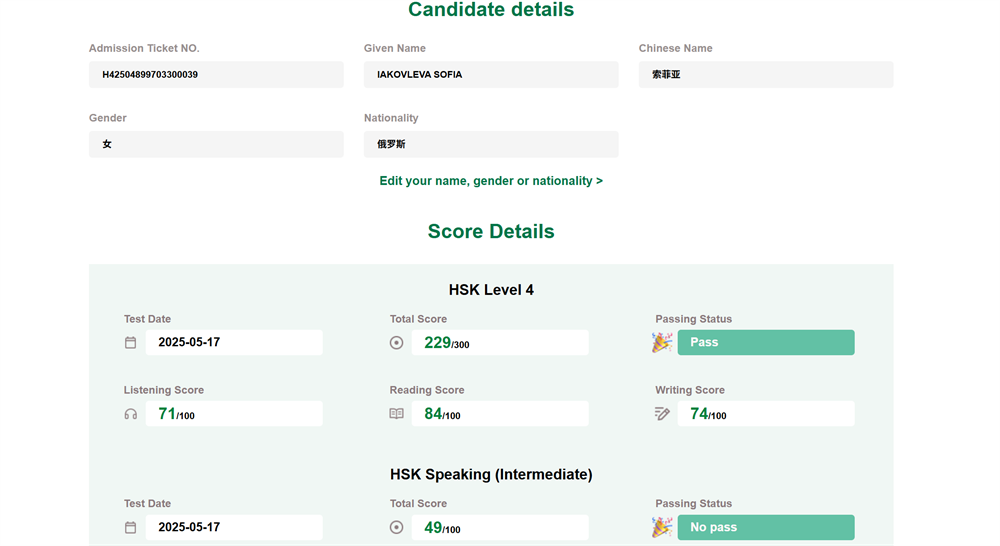Click the headphones icon beside Listening Score
This screenshot has width=1000, height=546.
click(130, 414)
